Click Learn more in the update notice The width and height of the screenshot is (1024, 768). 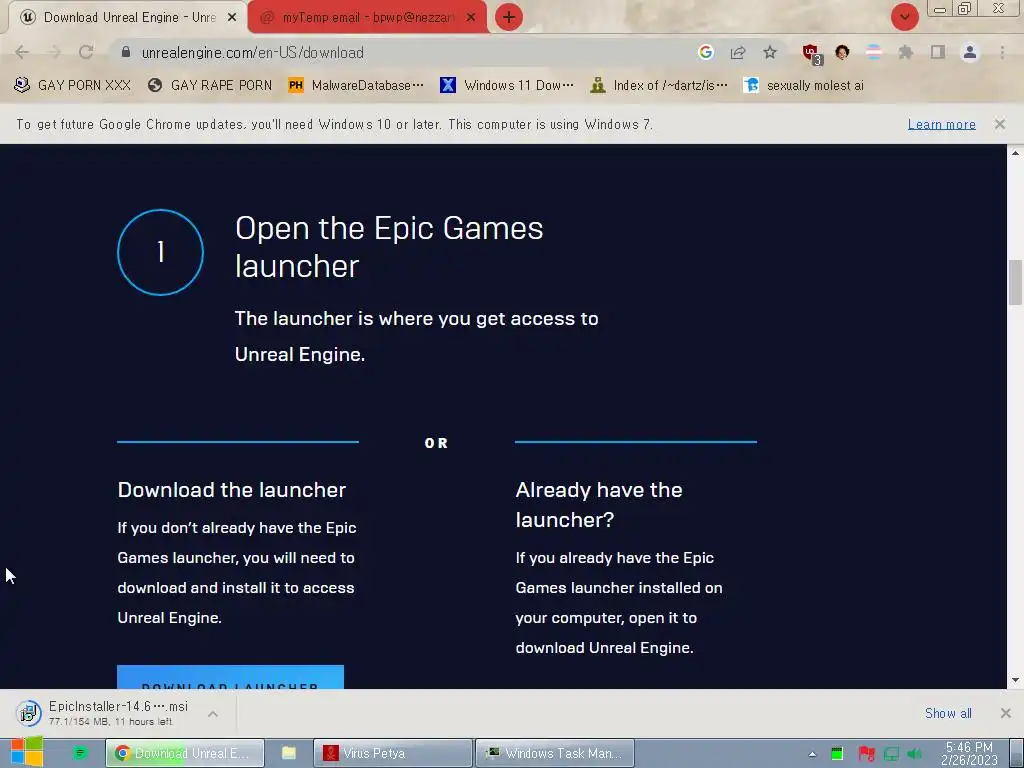pos(941,124)
